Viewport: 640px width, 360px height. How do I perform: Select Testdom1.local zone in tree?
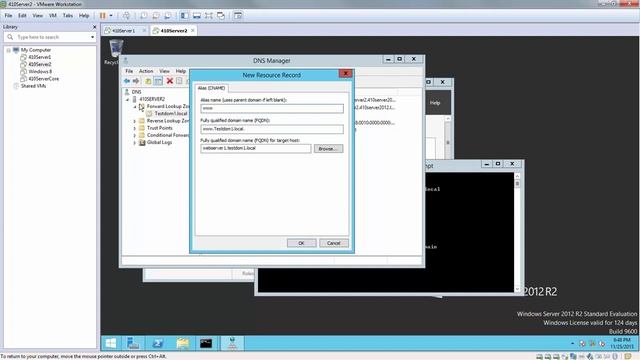(x=171, y=113)
